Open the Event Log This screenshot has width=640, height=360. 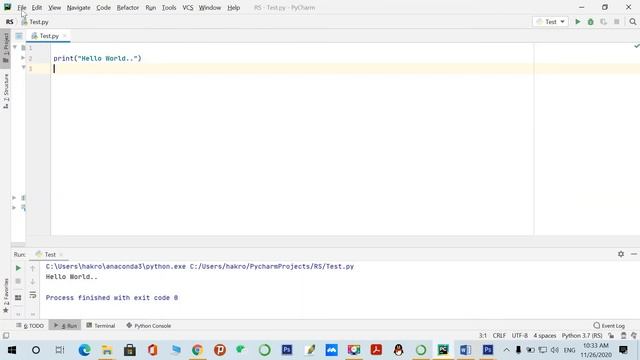click(x=609, y=326)
